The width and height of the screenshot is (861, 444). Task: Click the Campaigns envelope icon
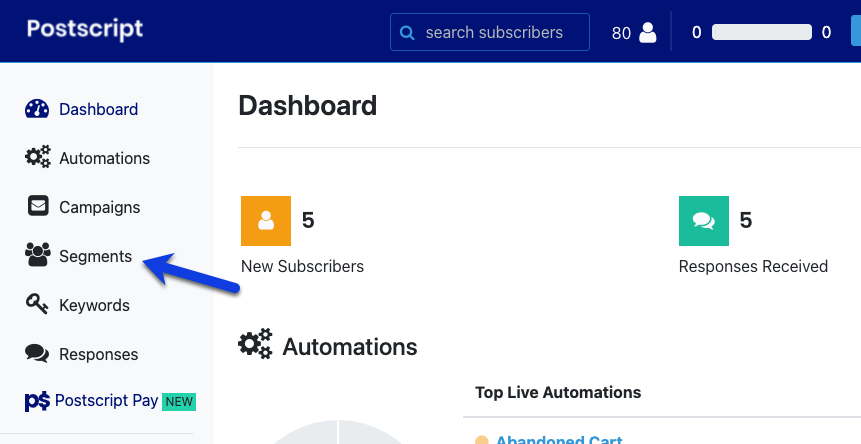pyautogui.click(x=38, y=206)
